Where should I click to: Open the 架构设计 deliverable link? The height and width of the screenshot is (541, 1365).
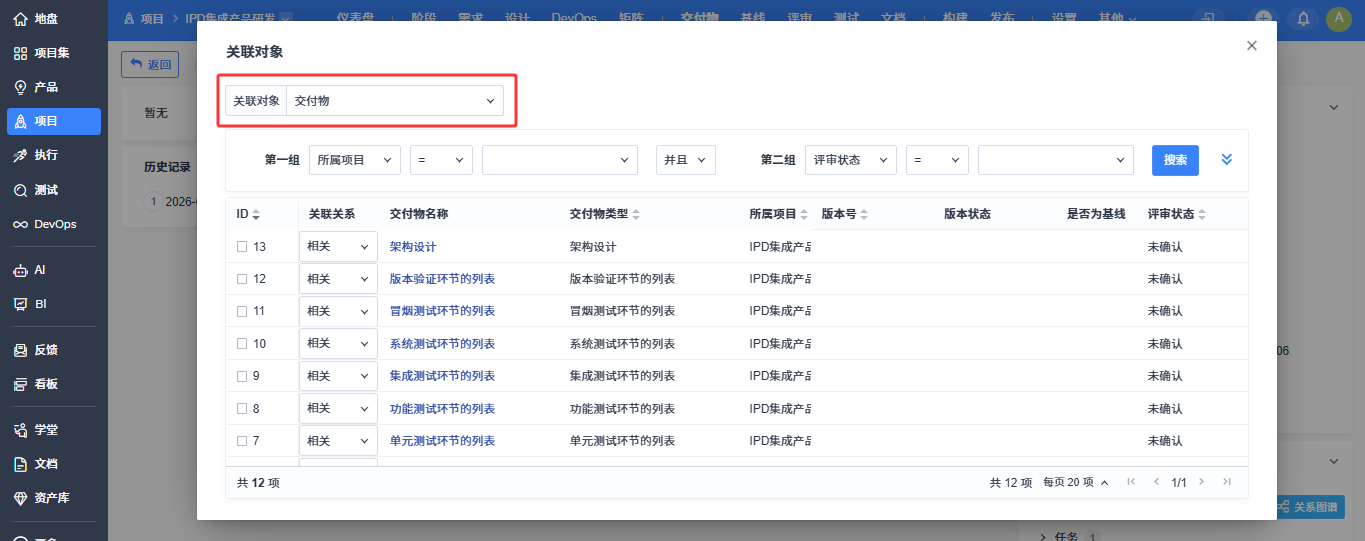click(413, 246)
